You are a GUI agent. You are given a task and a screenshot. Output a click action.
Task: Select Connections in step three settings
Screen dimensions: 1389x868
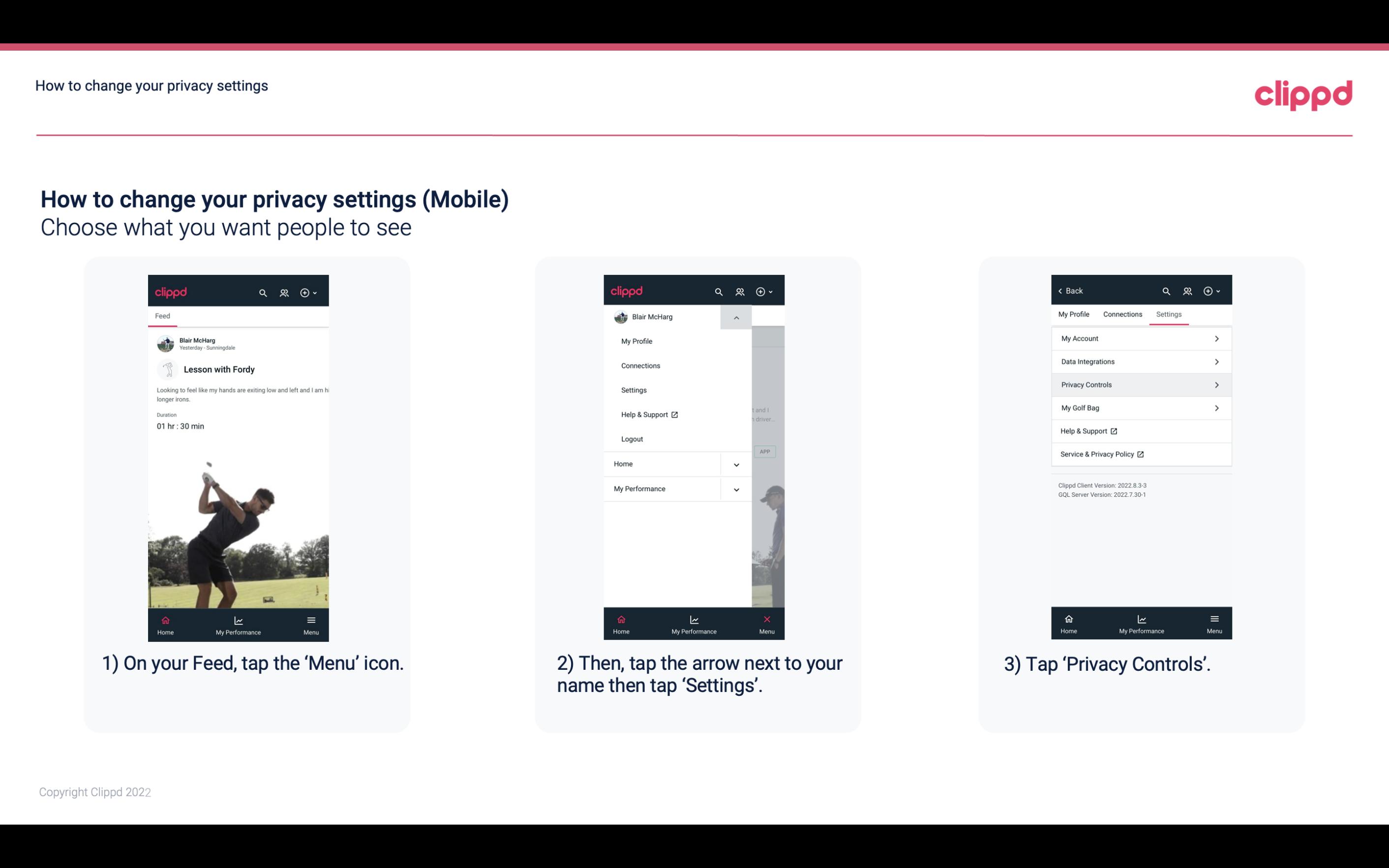1121,314
